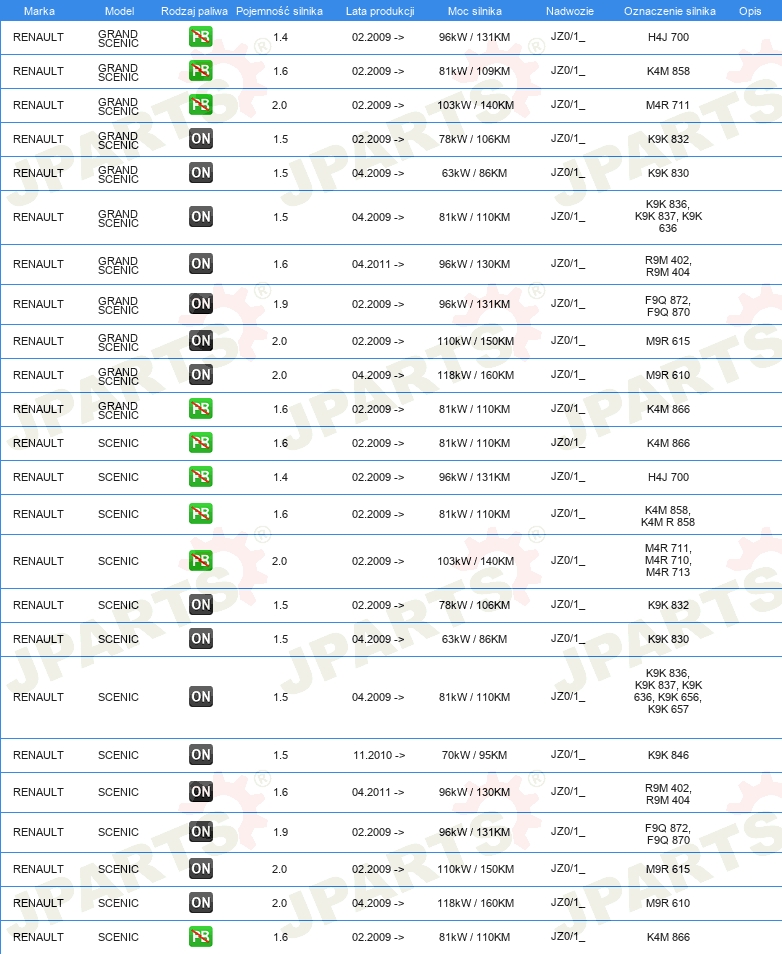Select '1.9' capacity in Grand Scenic F9Q row
The height and width of the screenshot is (954, 782).
(281, 304)
